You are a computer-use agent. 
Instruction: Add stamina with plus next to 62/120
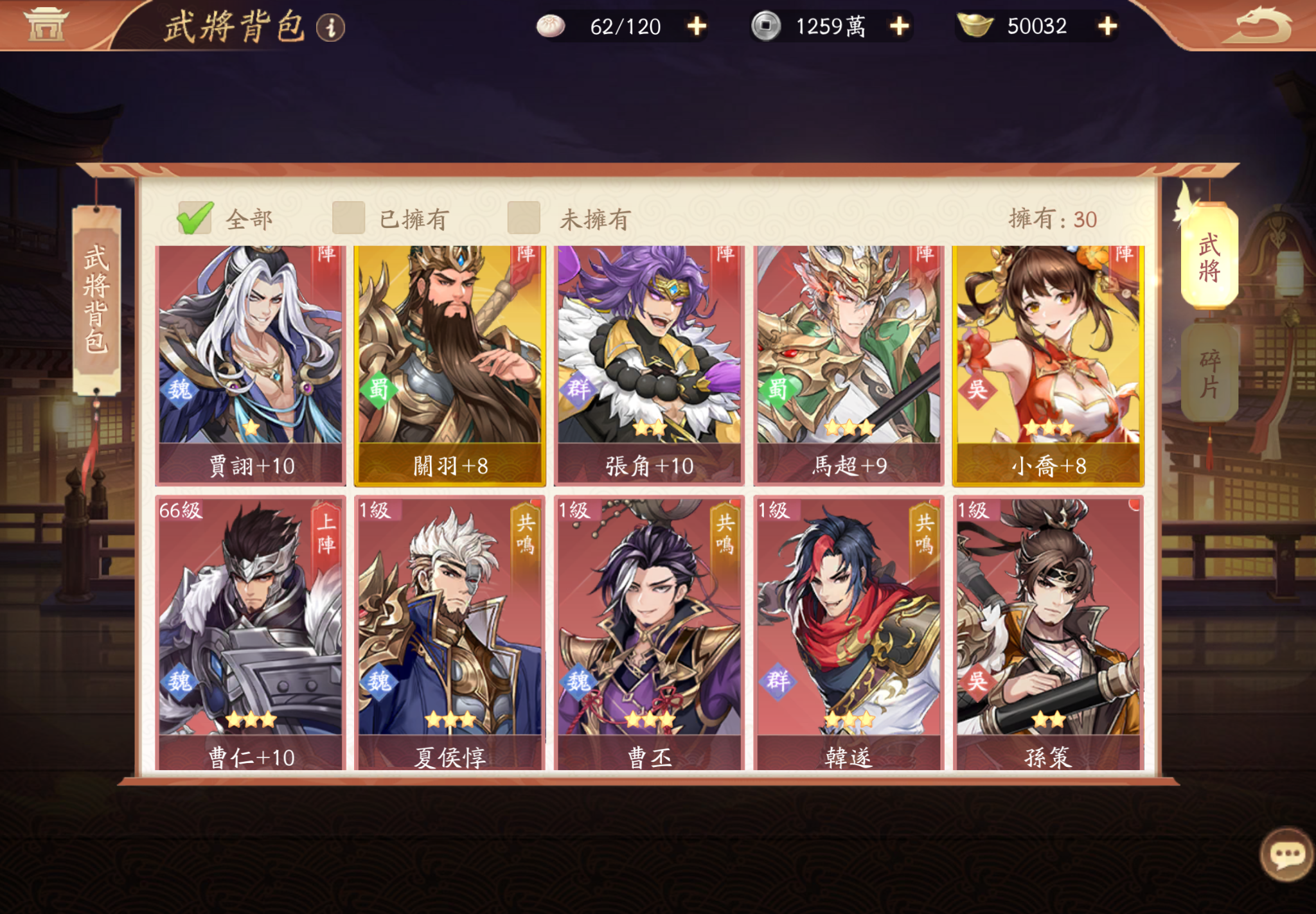click(x=697, y=26)
